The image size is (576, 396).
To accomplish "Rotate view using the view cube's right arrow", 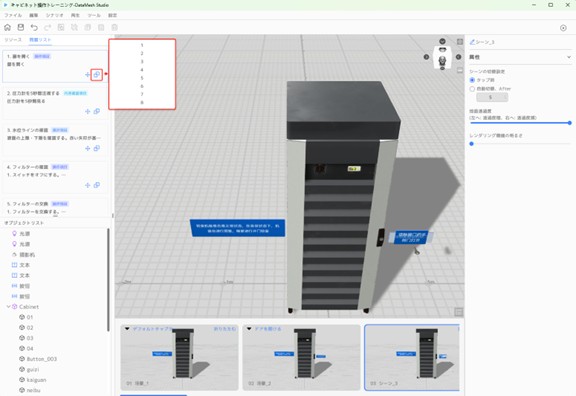I will [458, 57].
